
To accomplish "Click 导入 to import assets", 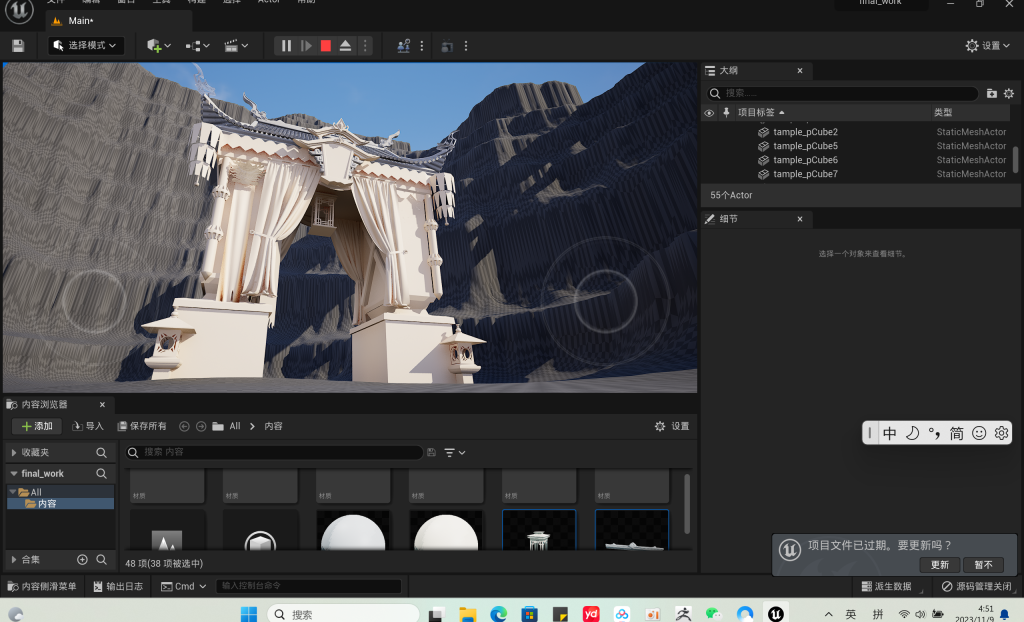I will (x=88, y=426).
